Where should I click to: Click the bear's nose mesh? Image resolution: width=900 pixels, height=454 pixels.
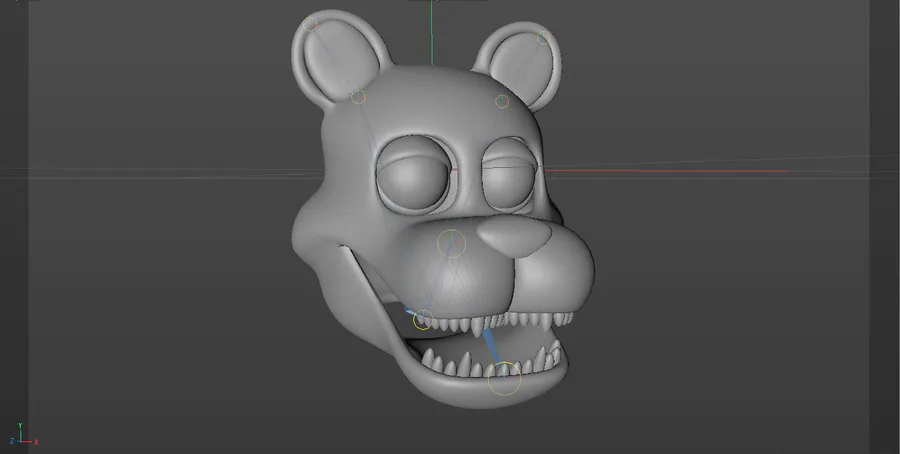click(x=514, y=237)
